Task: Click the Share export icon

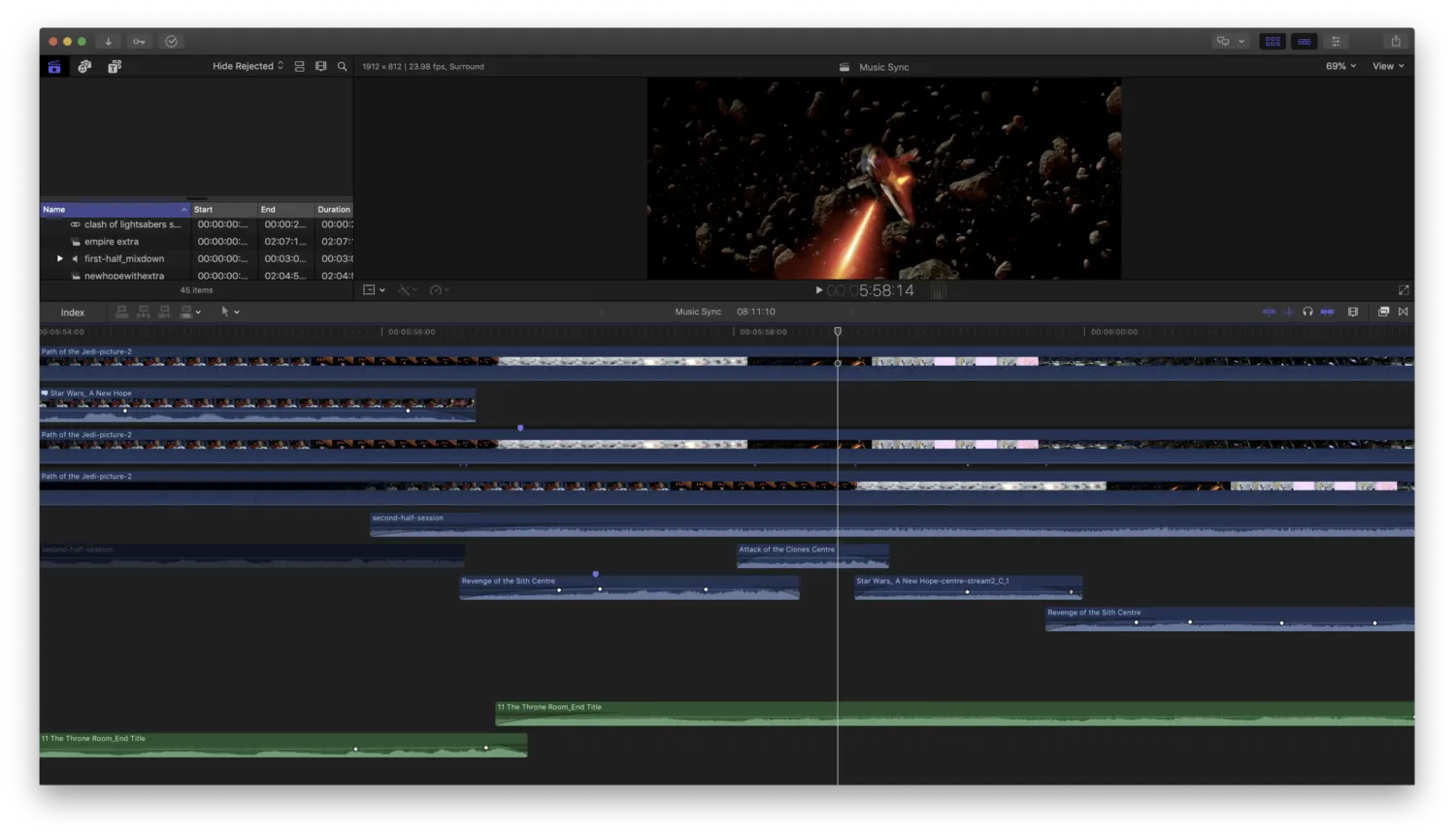Action: pos(1396,42)
